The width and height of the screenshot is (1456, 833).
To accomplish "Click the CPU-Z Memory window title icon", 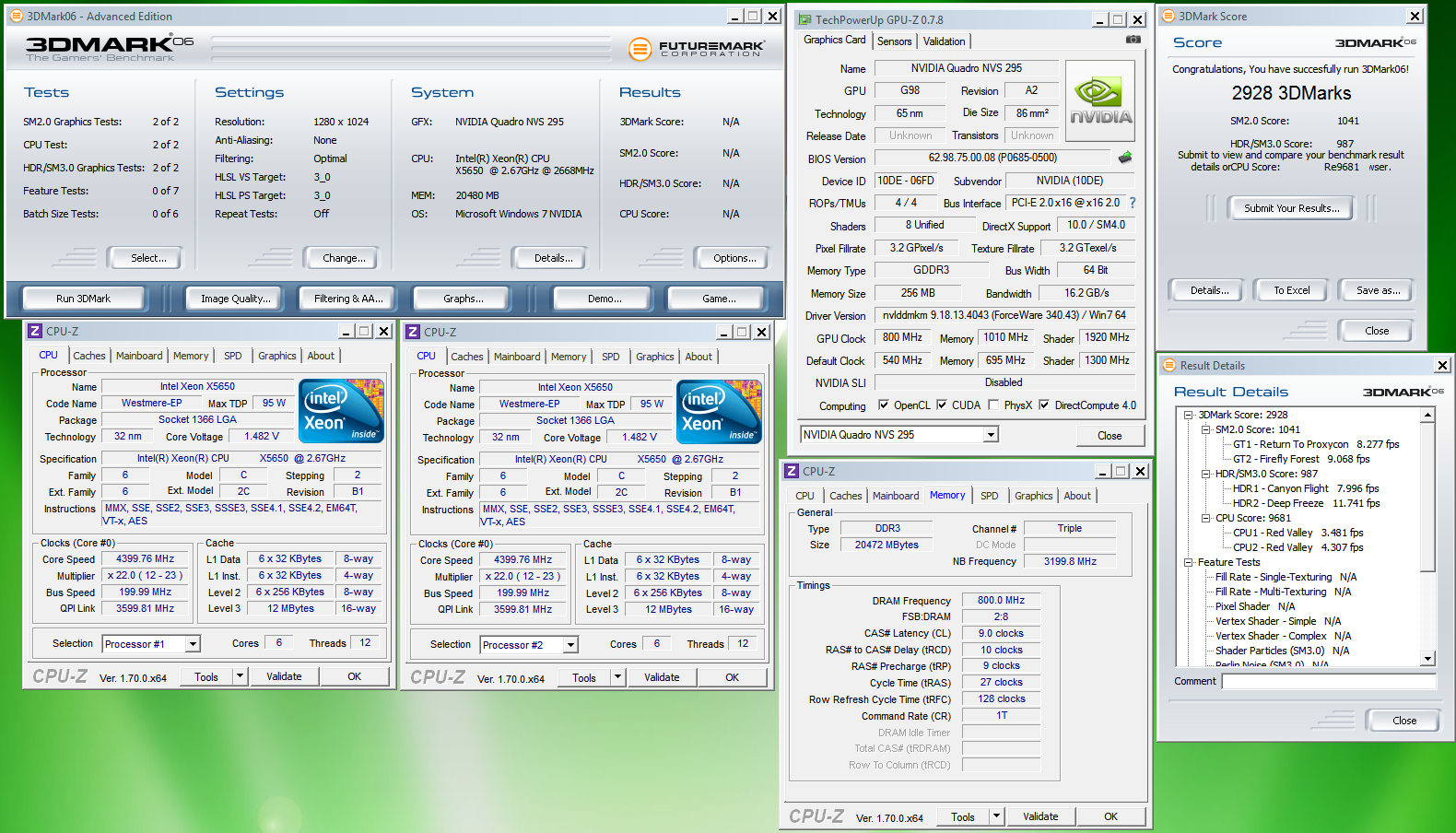I will click(x=792, y=471).
